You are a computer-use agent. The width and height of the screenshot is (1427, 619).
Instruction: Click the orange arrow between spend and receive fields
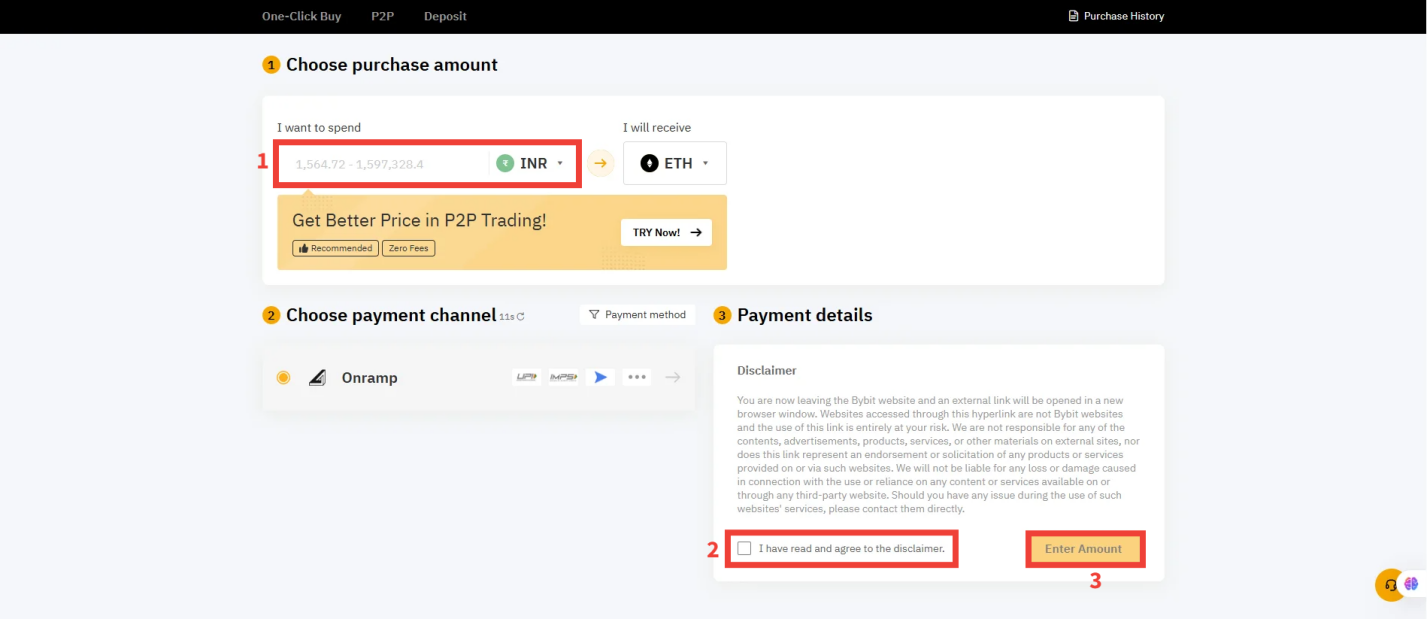[600, 163]
